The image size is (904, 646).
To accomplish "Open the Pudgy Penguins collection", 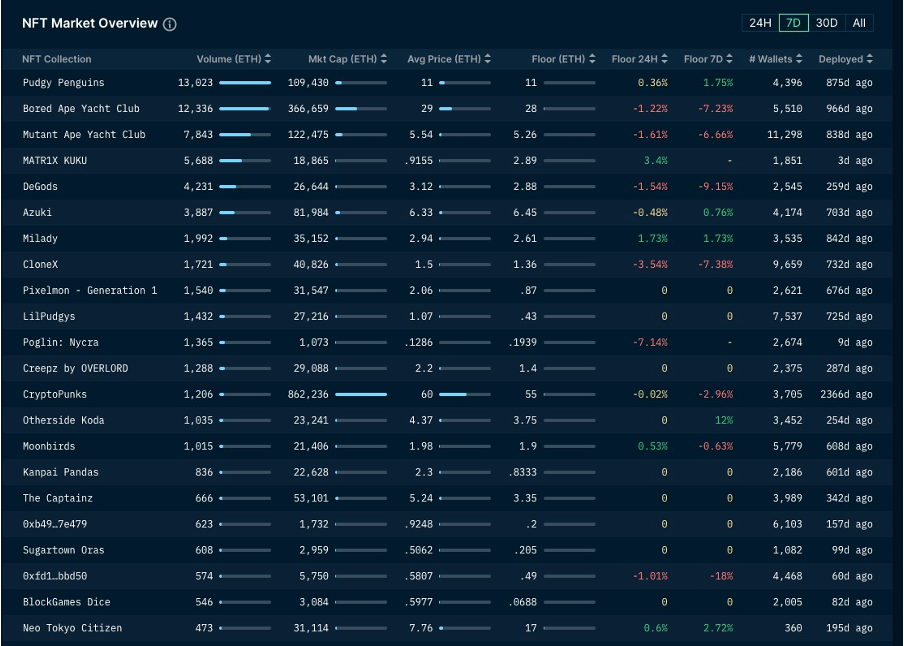I will click(63, 83).
